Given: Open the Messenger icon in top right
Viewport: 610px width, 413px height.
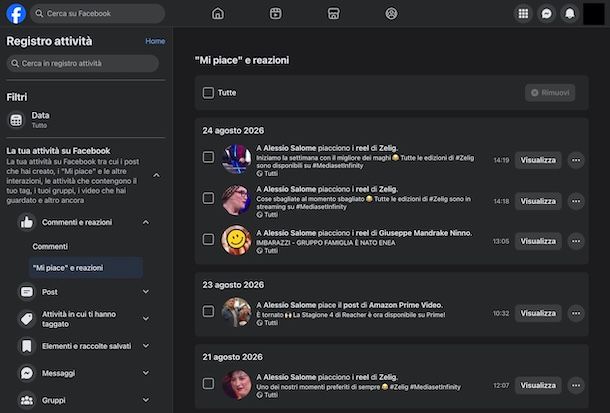Looking at the screenshot, I should coord(547,14).
